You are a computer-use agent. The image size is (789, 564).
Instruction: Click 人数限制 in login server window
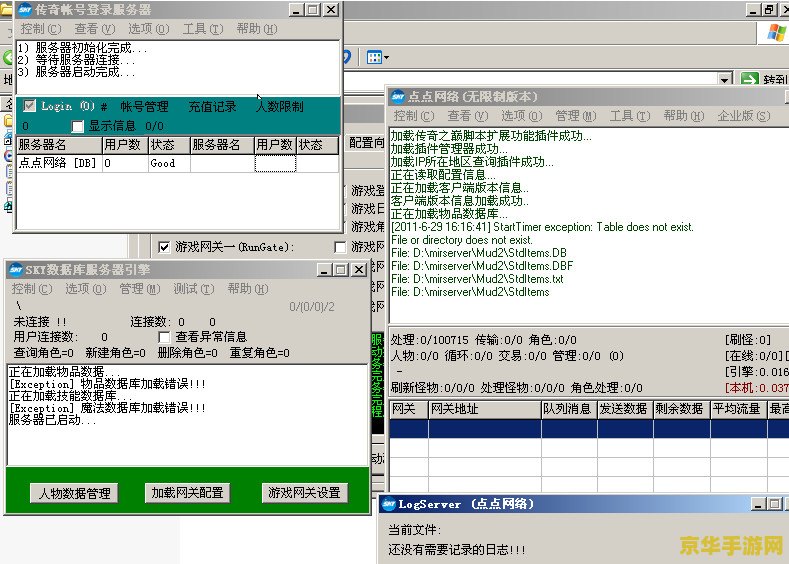click(x=280, y=107)
